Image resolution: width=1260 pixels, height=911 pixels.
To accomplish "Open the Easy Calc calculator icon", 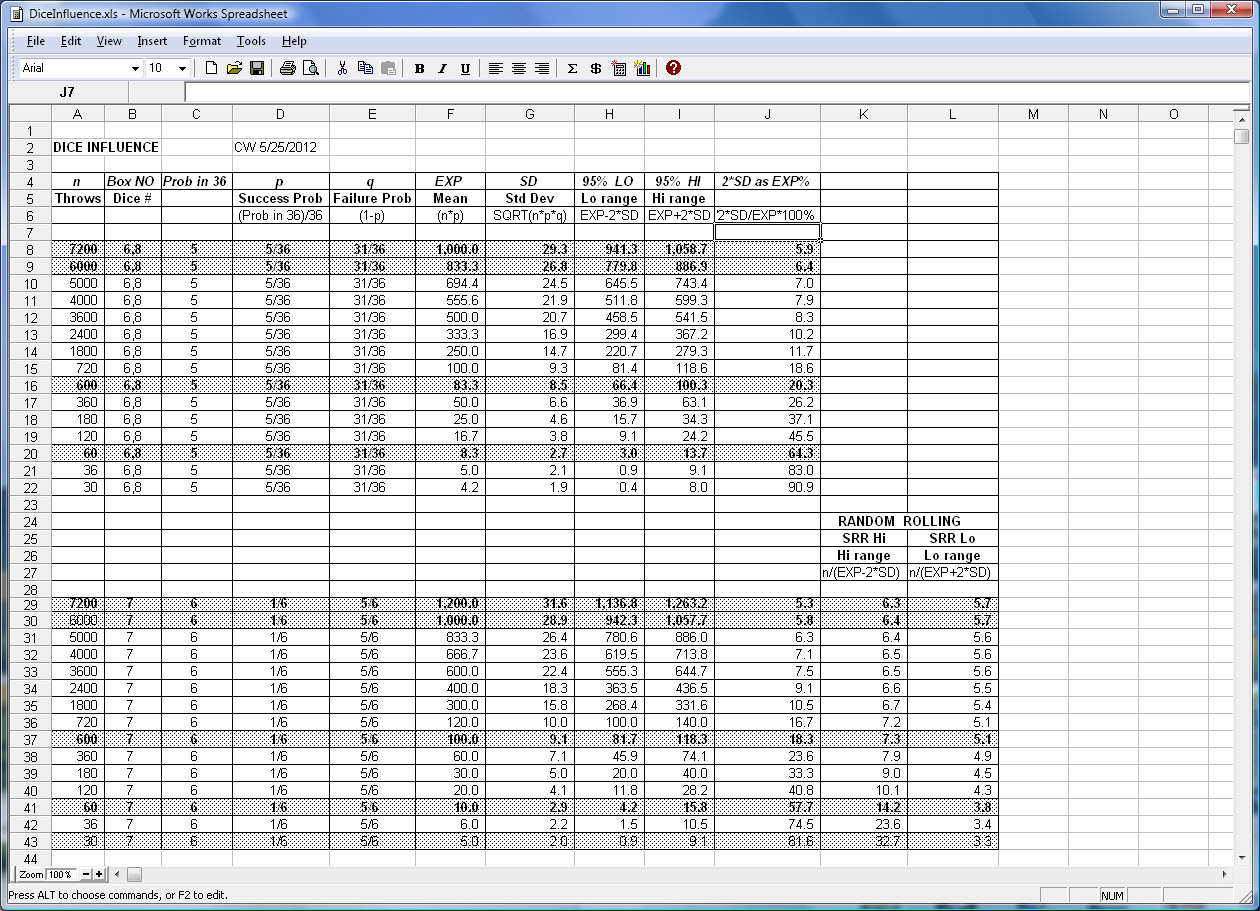I will 619,68.
